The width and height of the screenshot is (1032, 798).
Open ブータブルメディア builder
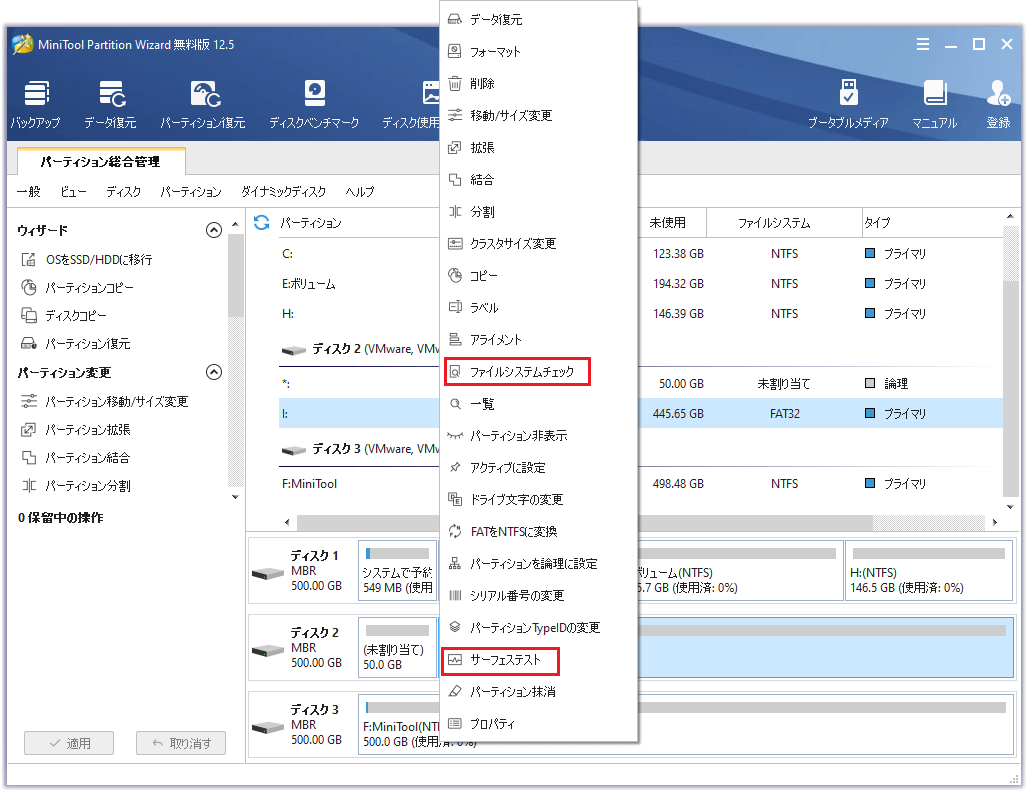pos(848,104)
